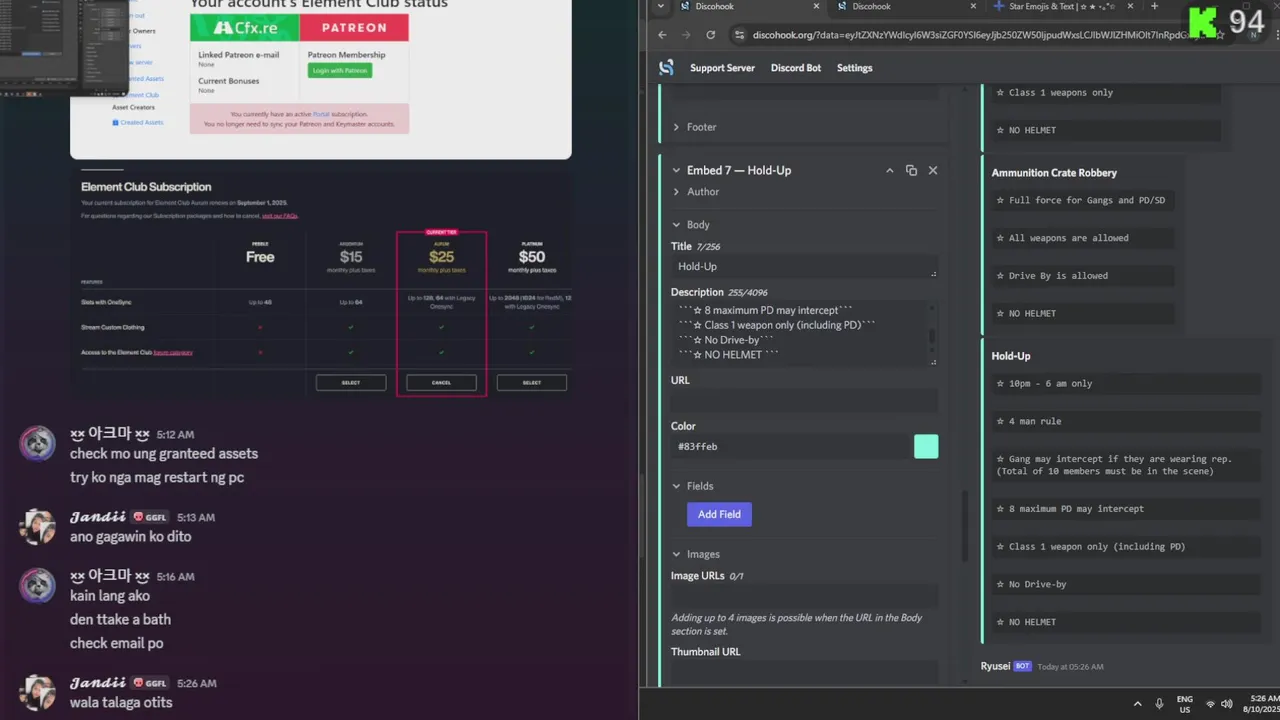
Task: Click the Hold-Up title input field
Action: (804, 267)
